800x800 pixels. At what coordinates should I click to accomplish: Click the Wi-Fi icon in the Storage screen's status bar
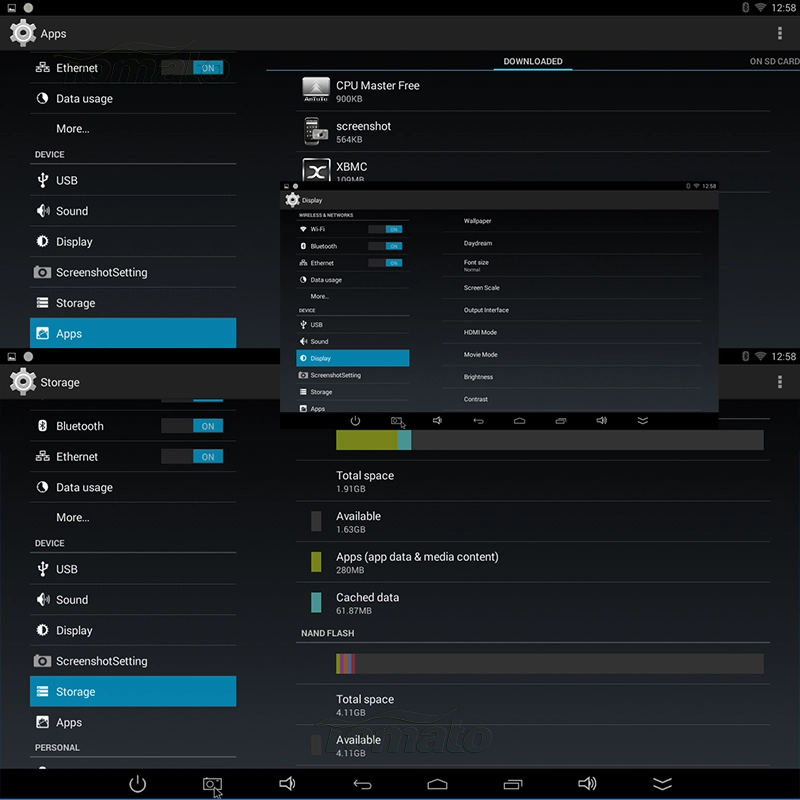pos(760,356)
